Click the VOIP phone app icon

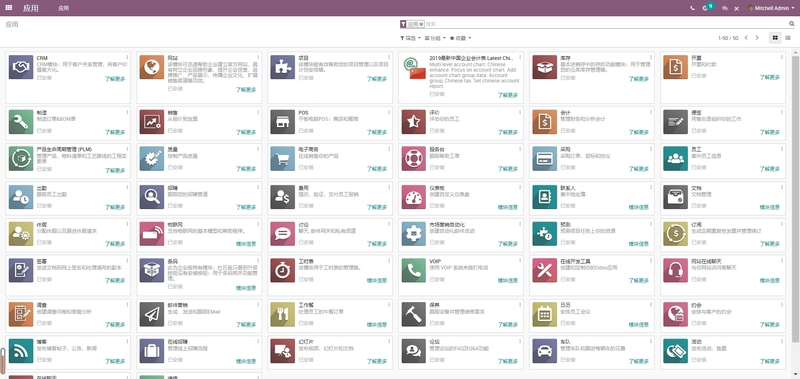point(414,270)
